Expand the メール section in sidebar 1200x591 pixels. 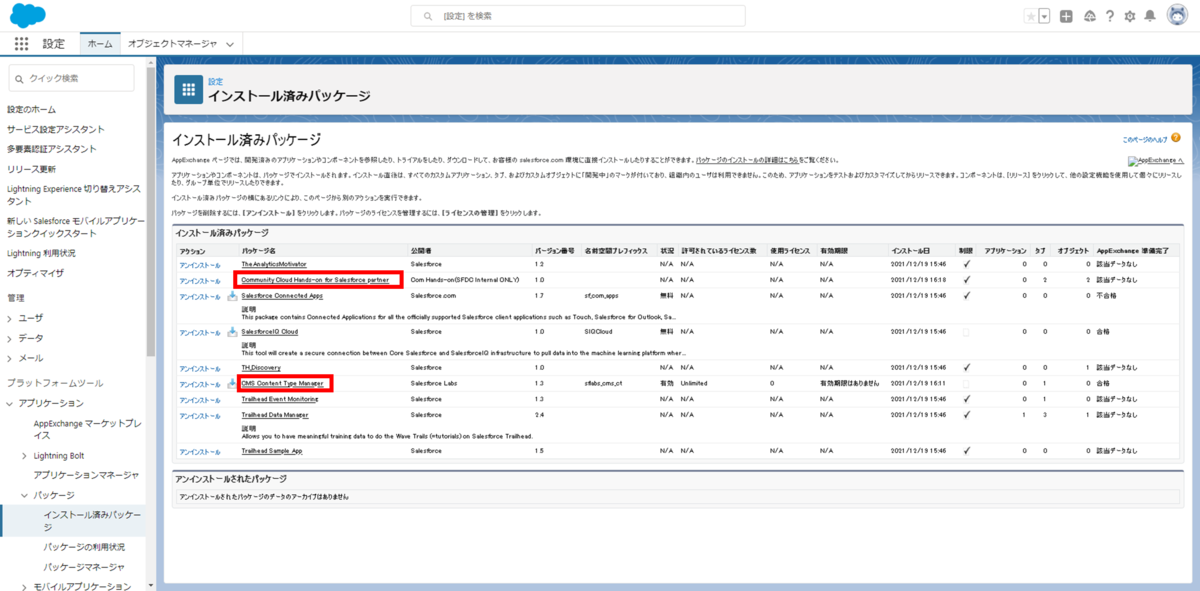[x=10, y=358]
